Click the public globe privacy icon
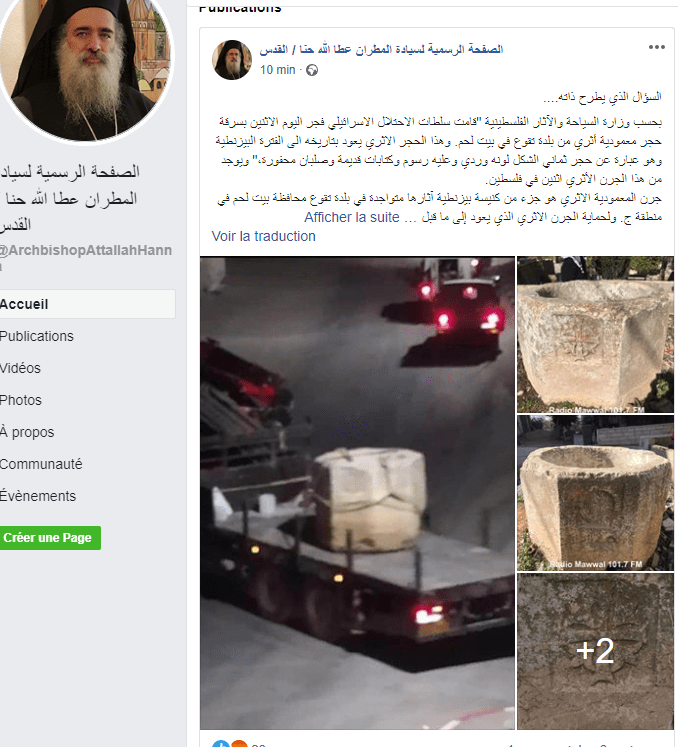 click(x=312, y=70)
